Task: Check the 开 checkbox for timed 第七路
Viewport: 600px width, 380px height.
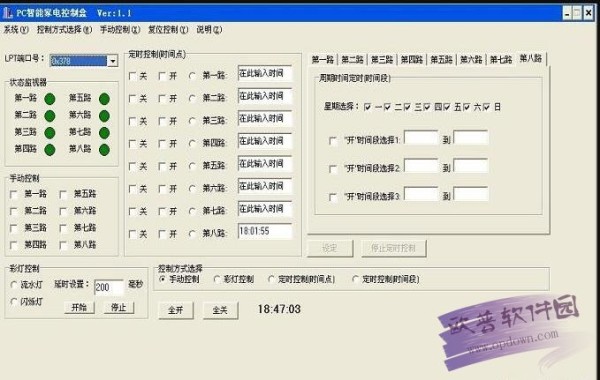Action: (x=162, y=211)
